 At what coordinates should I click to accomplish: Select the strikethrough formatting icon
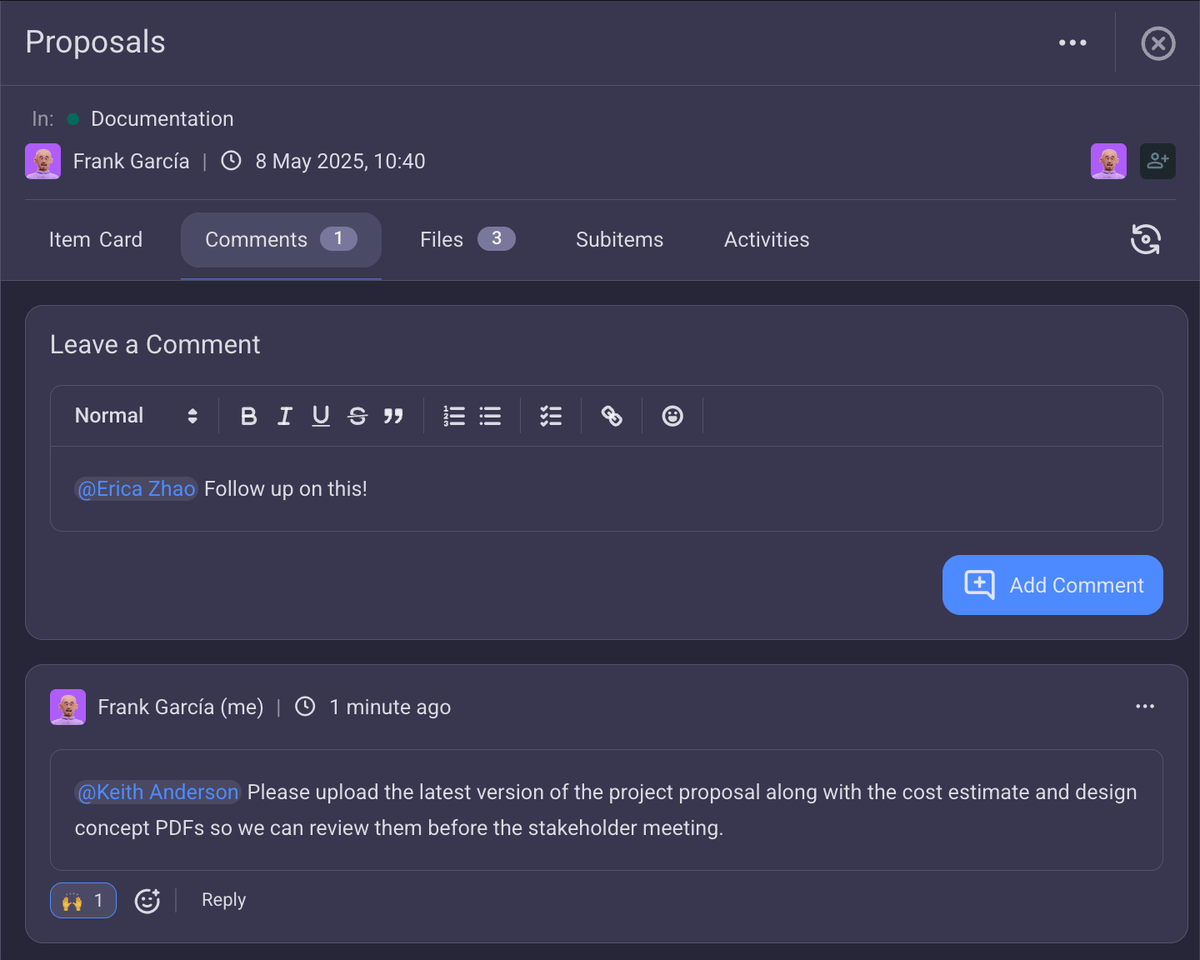pyautogui.click(x=357, y=415)
